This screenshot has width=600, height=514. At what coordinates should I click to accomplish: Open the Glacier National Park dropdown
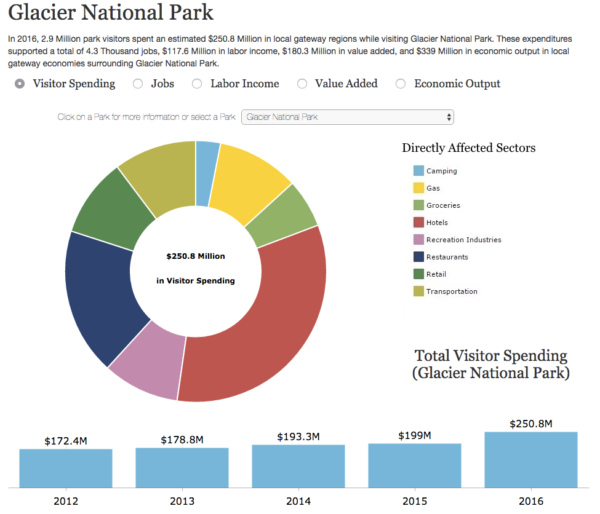[348, 117]
